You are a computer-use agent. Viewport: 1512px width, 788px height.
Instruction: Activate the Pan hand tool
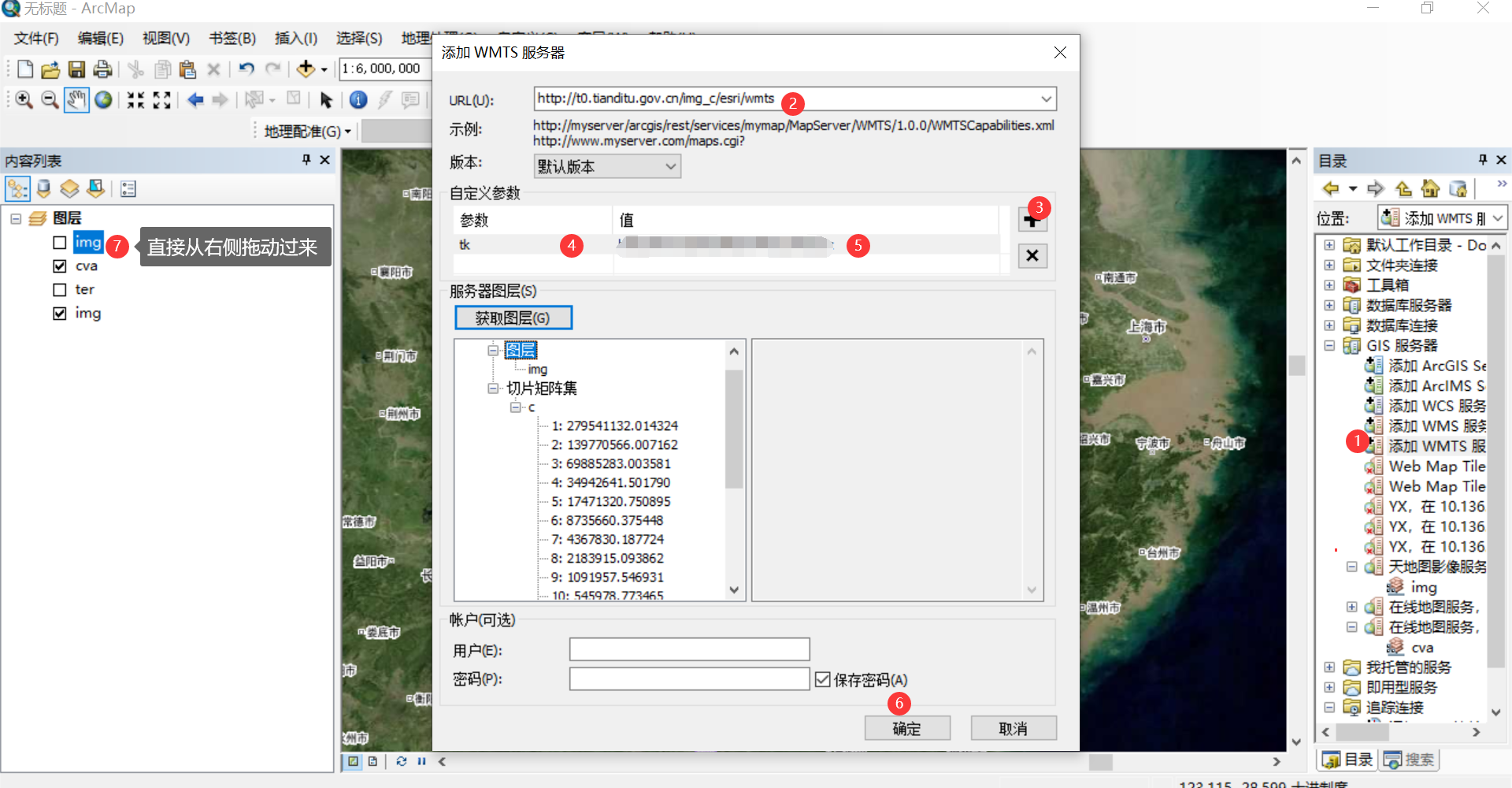pyautogui.click(x=76, y=100)
